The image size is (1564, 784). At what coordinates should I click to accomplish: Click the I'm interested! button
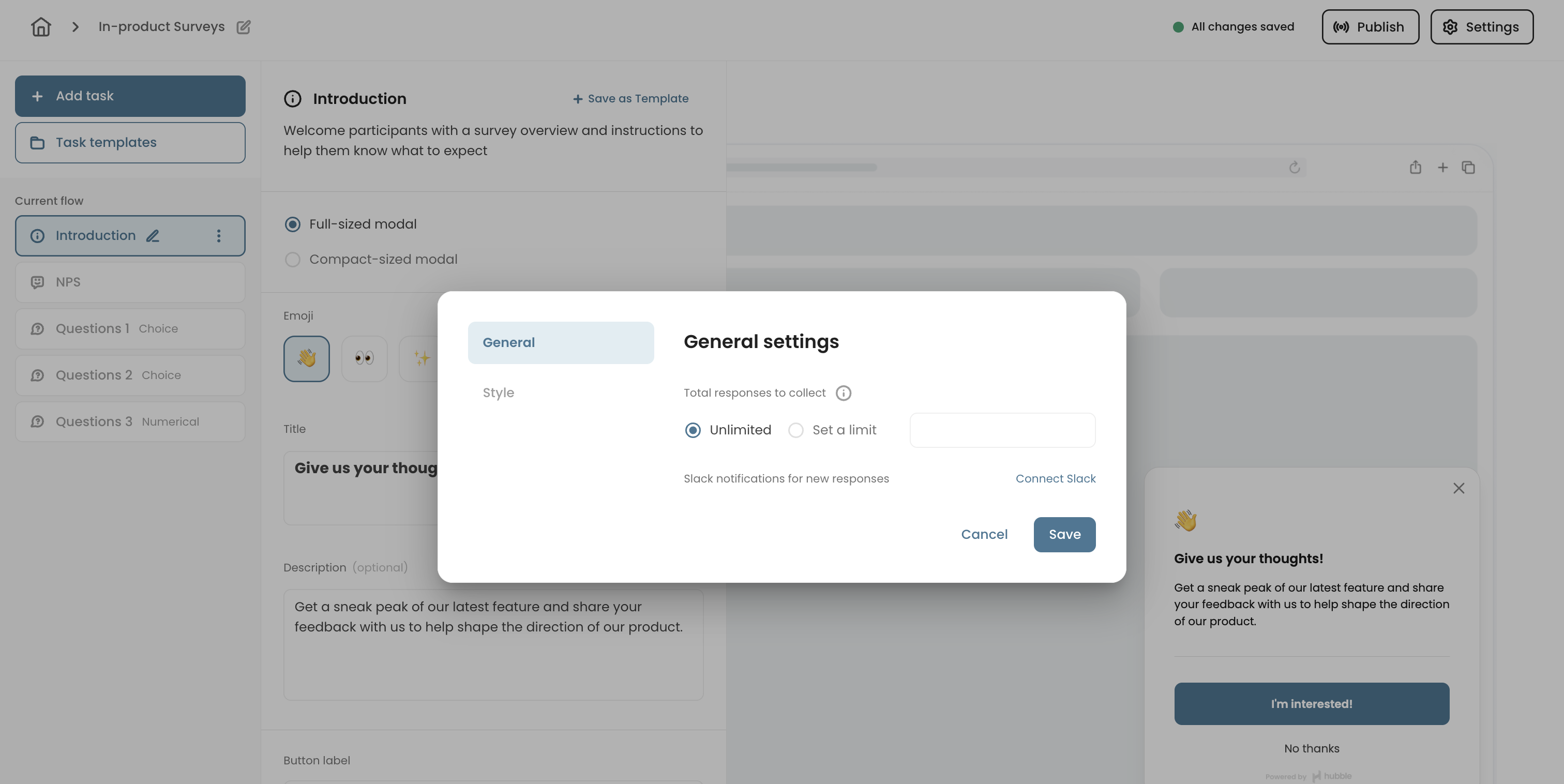point(1312,704)
